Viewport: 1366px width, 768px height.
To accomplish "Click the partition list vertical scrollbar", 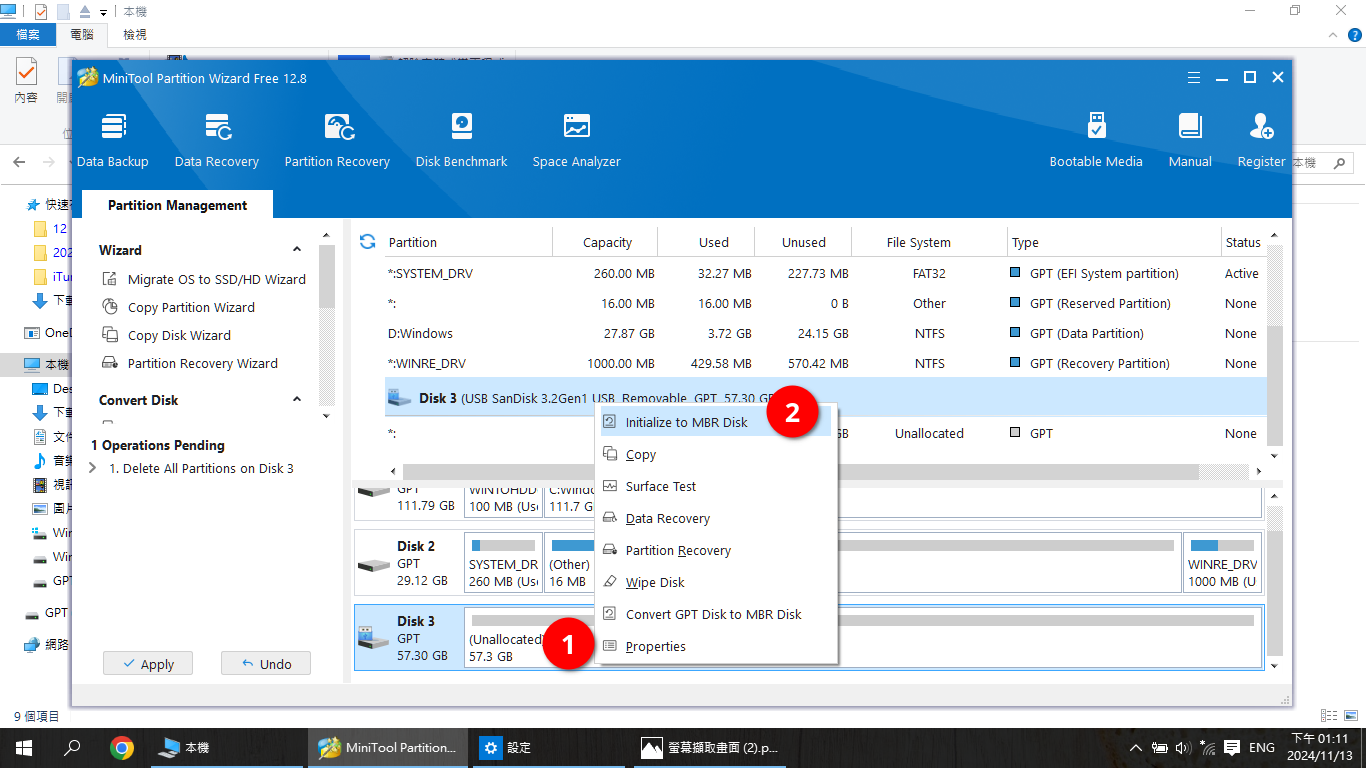I will pos(1273,386).
